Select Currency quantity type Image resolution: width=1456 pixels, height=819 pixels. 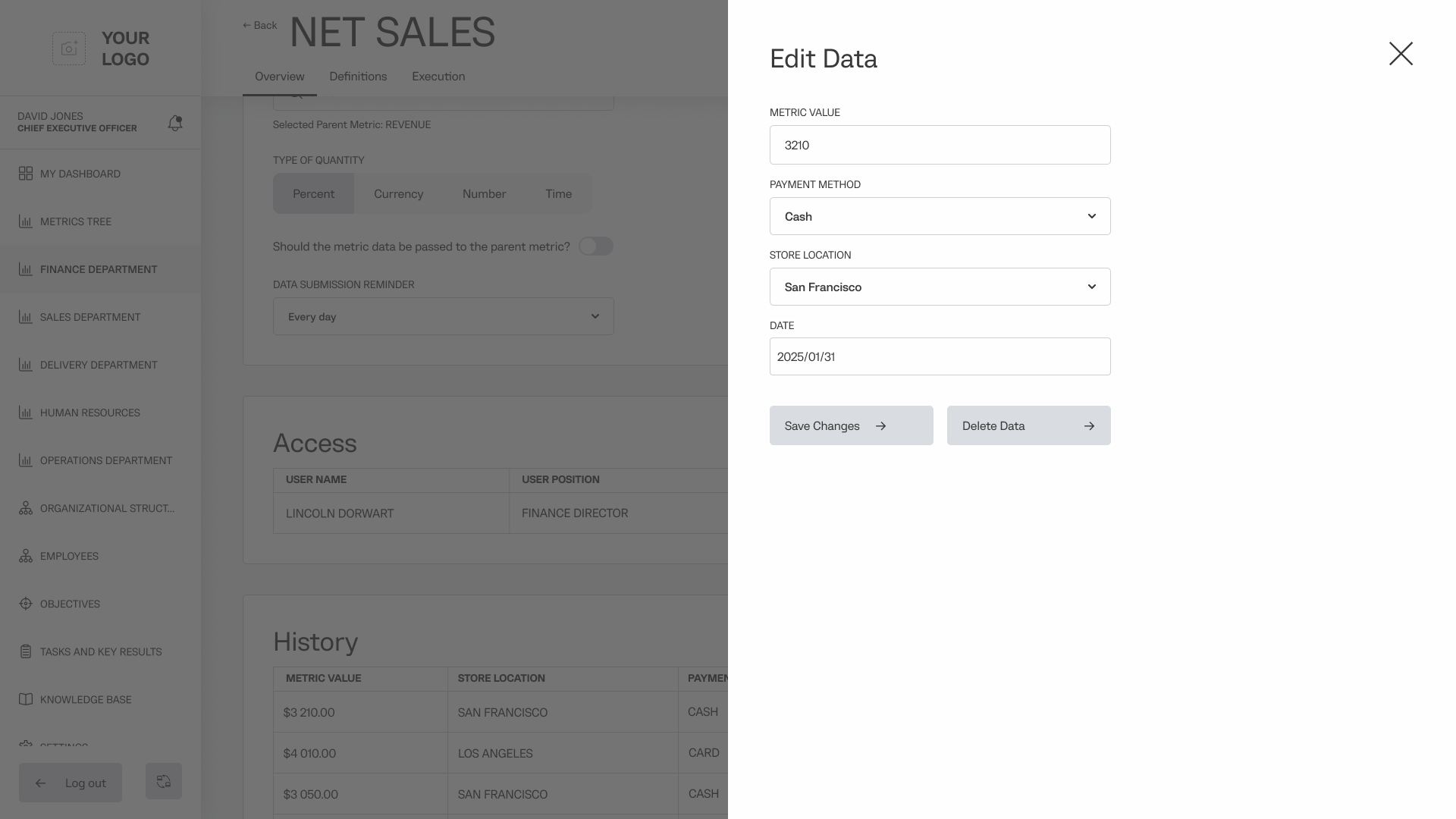point(398,194)
